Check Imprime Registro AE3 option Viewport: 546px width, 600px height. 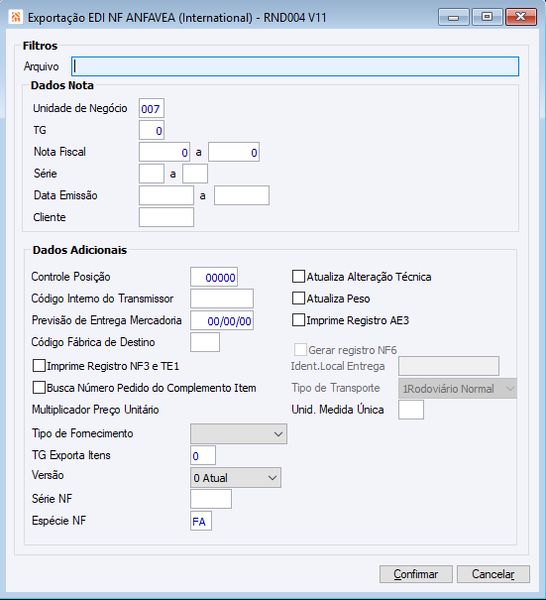coord(298,320)
